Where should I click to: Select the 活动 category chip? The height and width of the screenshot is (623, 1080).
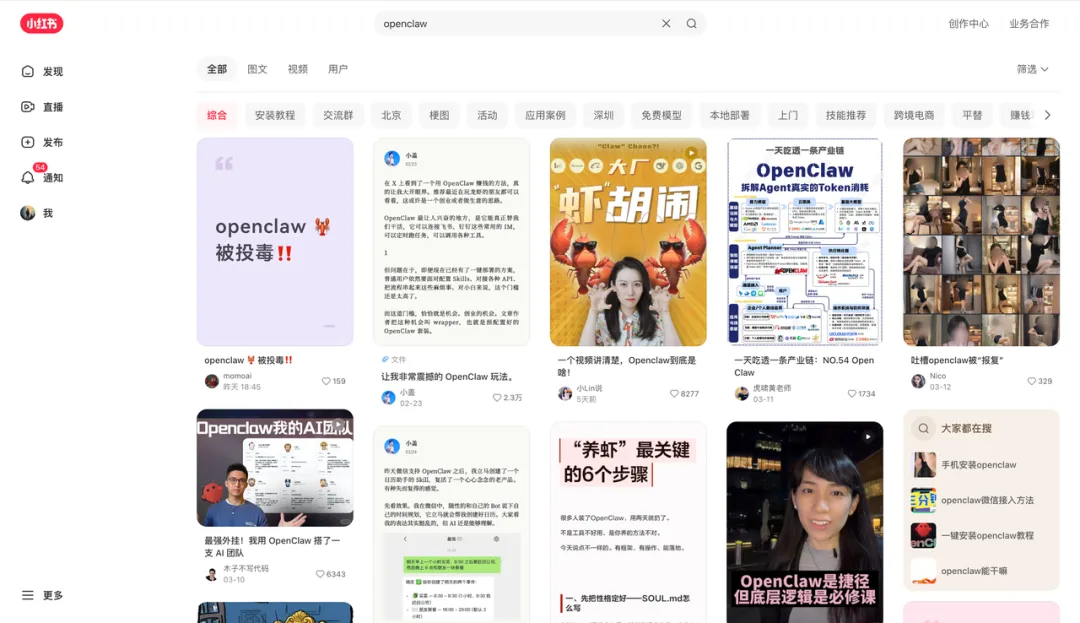[x=487, y=115]
